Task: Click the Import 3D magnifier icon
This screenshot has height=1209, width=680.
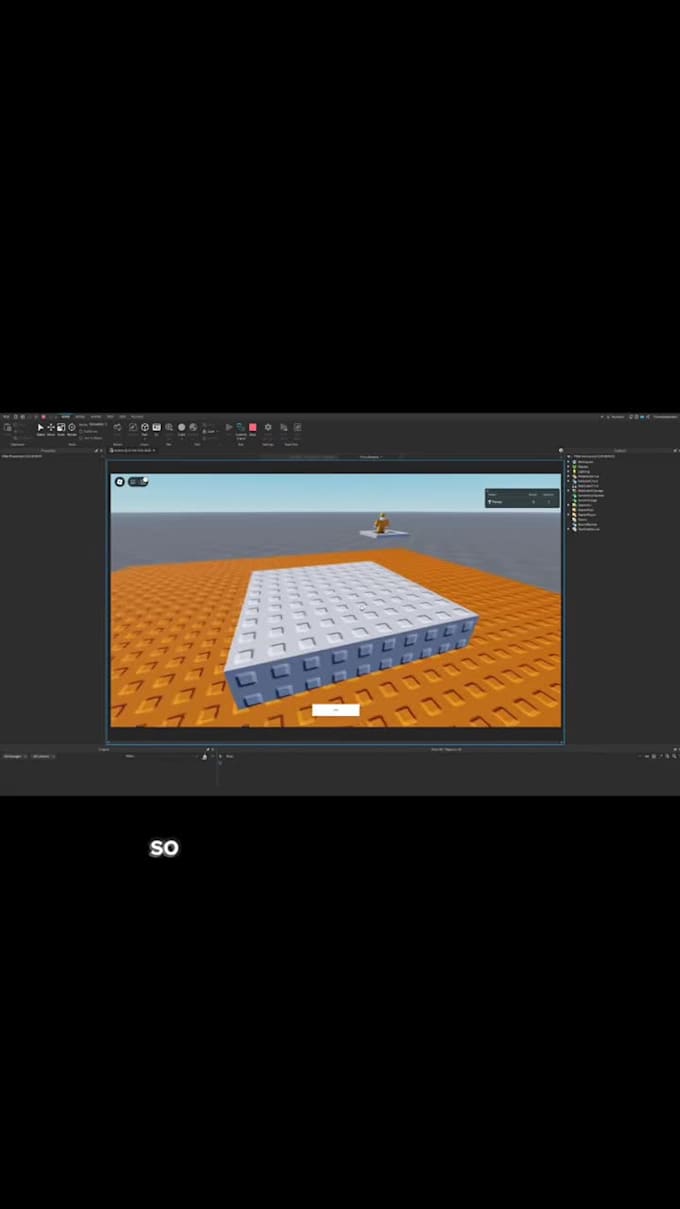Action: coord(169,428)
